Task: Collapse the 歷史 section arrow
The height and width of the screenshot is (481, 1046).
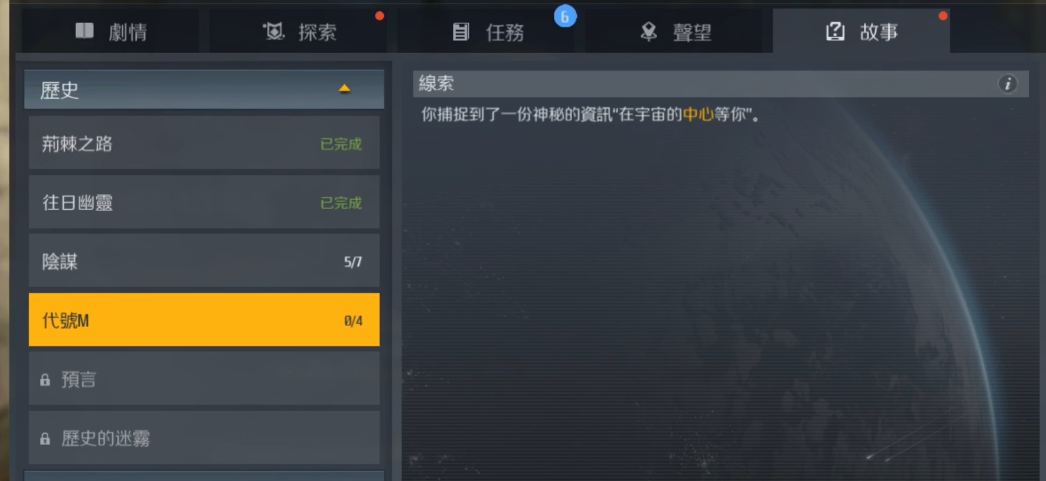Action: [344, 89]
